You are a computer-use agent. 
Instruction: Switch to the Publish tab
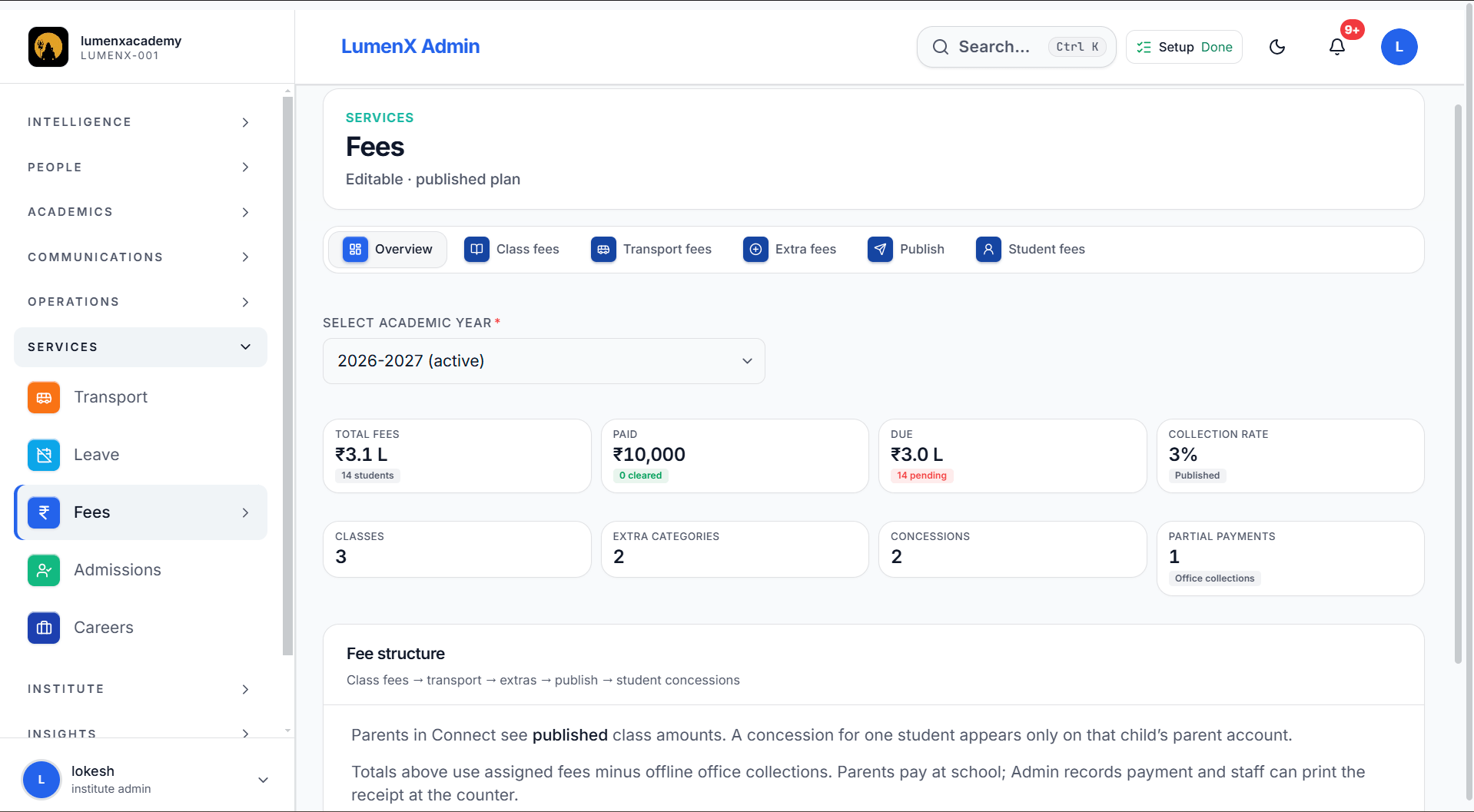pyautogui.click(x=906, y=249)
